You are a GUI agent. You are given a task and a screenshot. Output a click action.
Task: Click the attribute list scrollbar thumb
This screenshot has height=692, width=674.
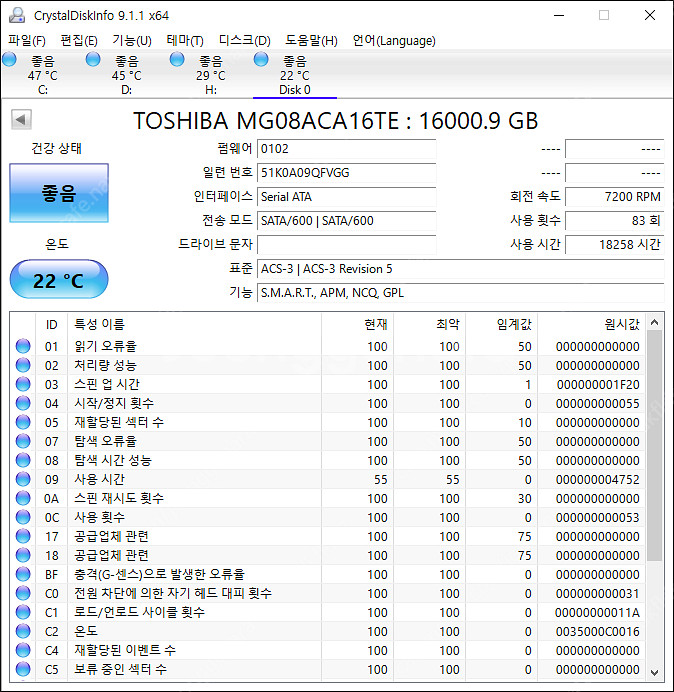click(655, 446)
